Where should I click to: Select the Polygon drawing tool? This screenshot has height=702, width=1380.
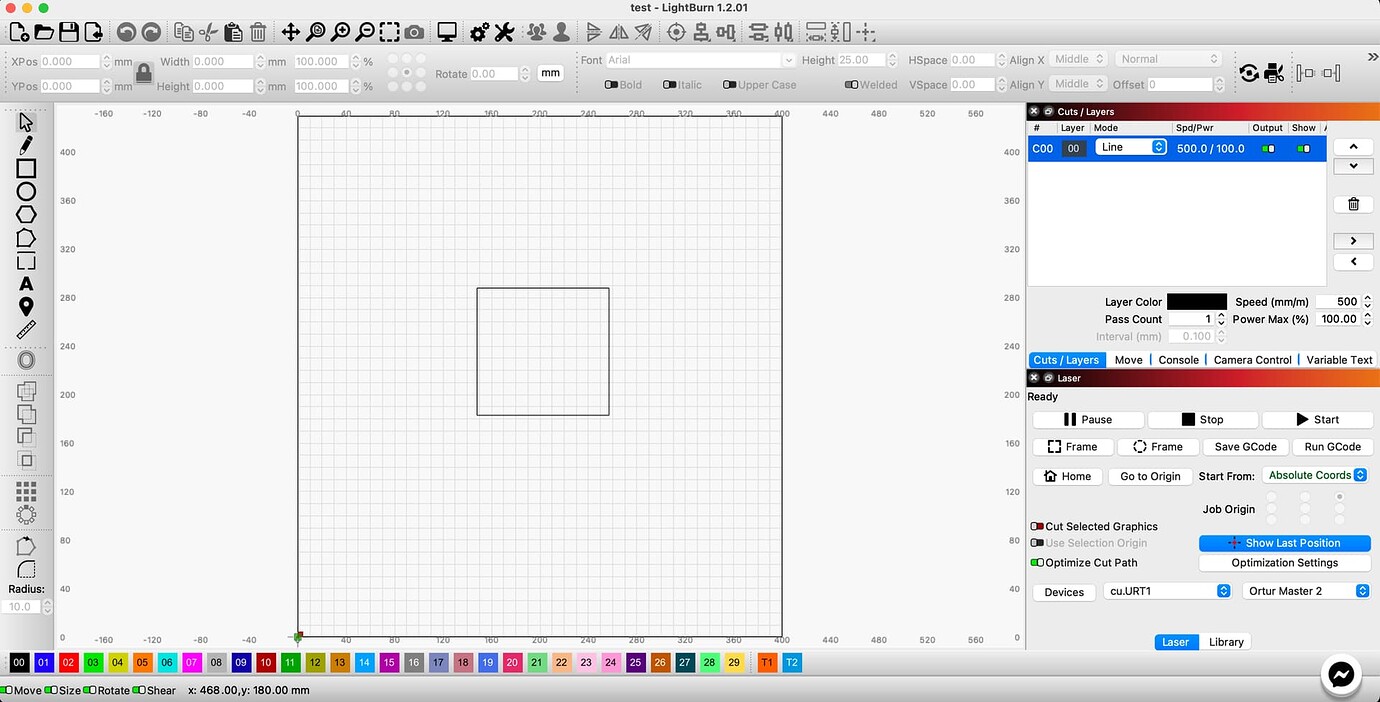pyautogui.click(x=26, y=214)
